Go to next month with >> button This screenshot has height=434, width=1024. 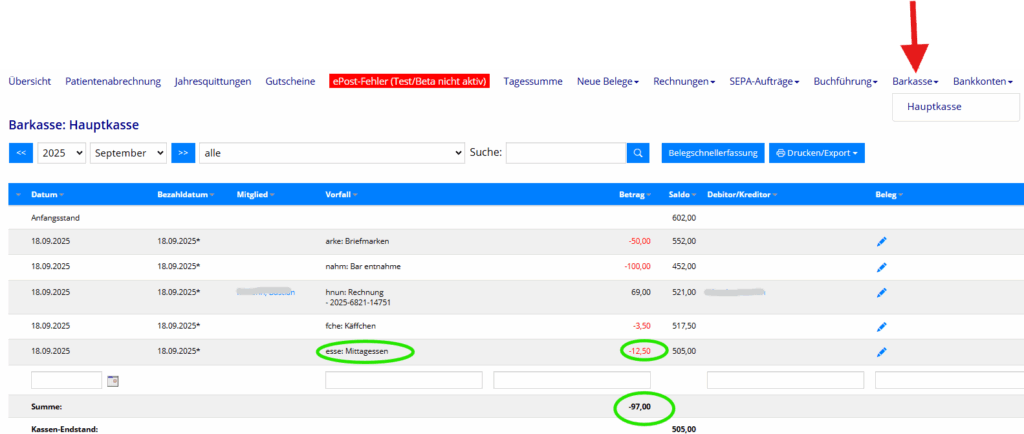[x=183, y=153]
